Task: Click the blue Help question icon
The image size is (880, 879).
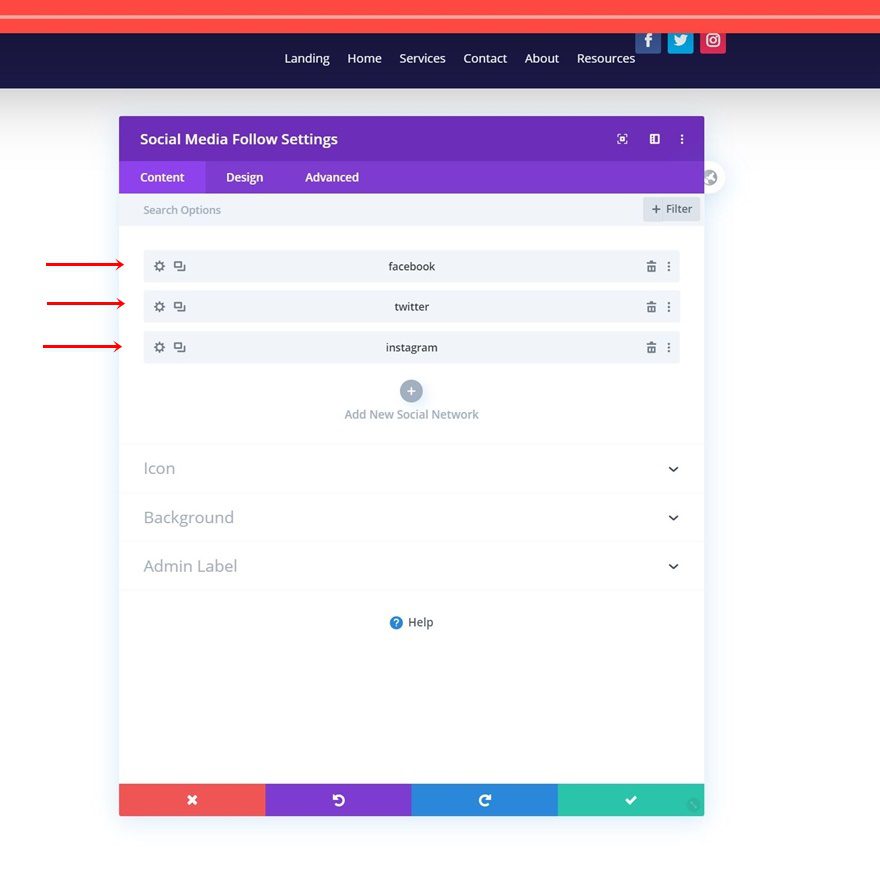Action: (396, 622)
